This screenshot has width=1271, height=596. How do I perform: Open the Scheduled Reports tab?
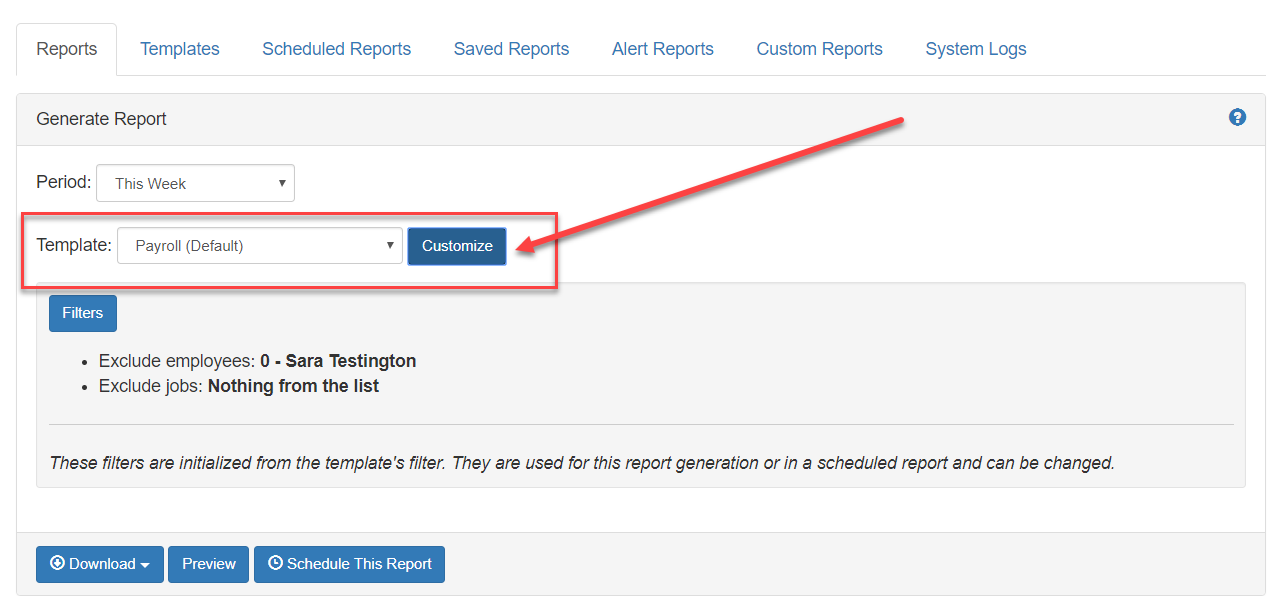click(336, 48)
